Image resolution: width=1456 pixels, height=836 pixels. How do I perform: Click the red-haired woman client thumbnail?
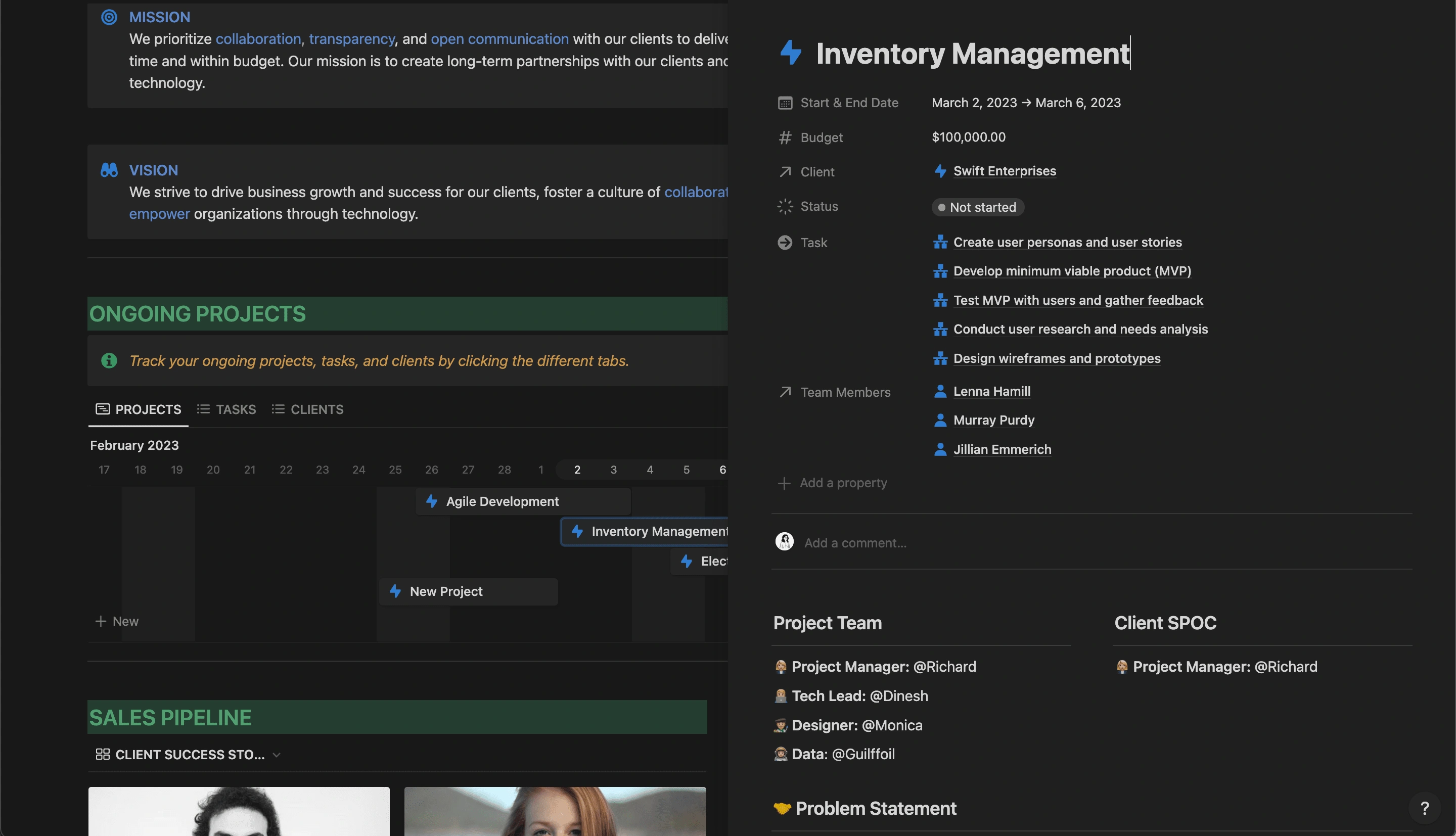[555, 811]
